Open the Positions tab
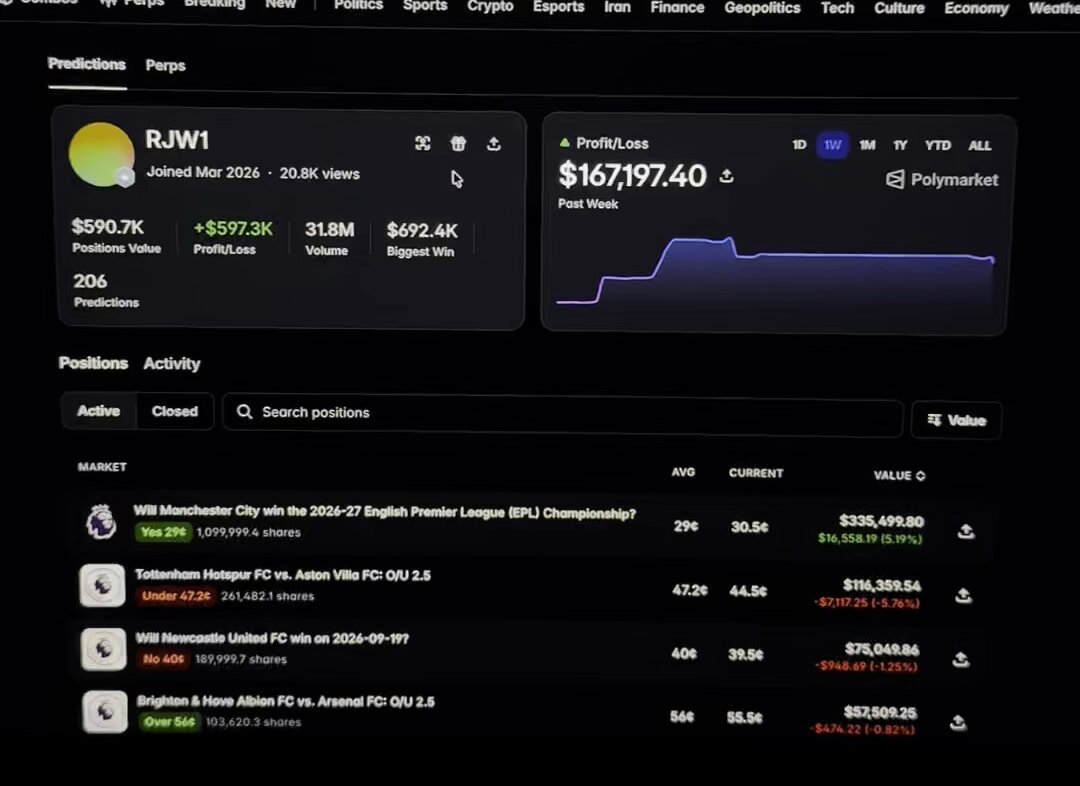 [93, 363]
